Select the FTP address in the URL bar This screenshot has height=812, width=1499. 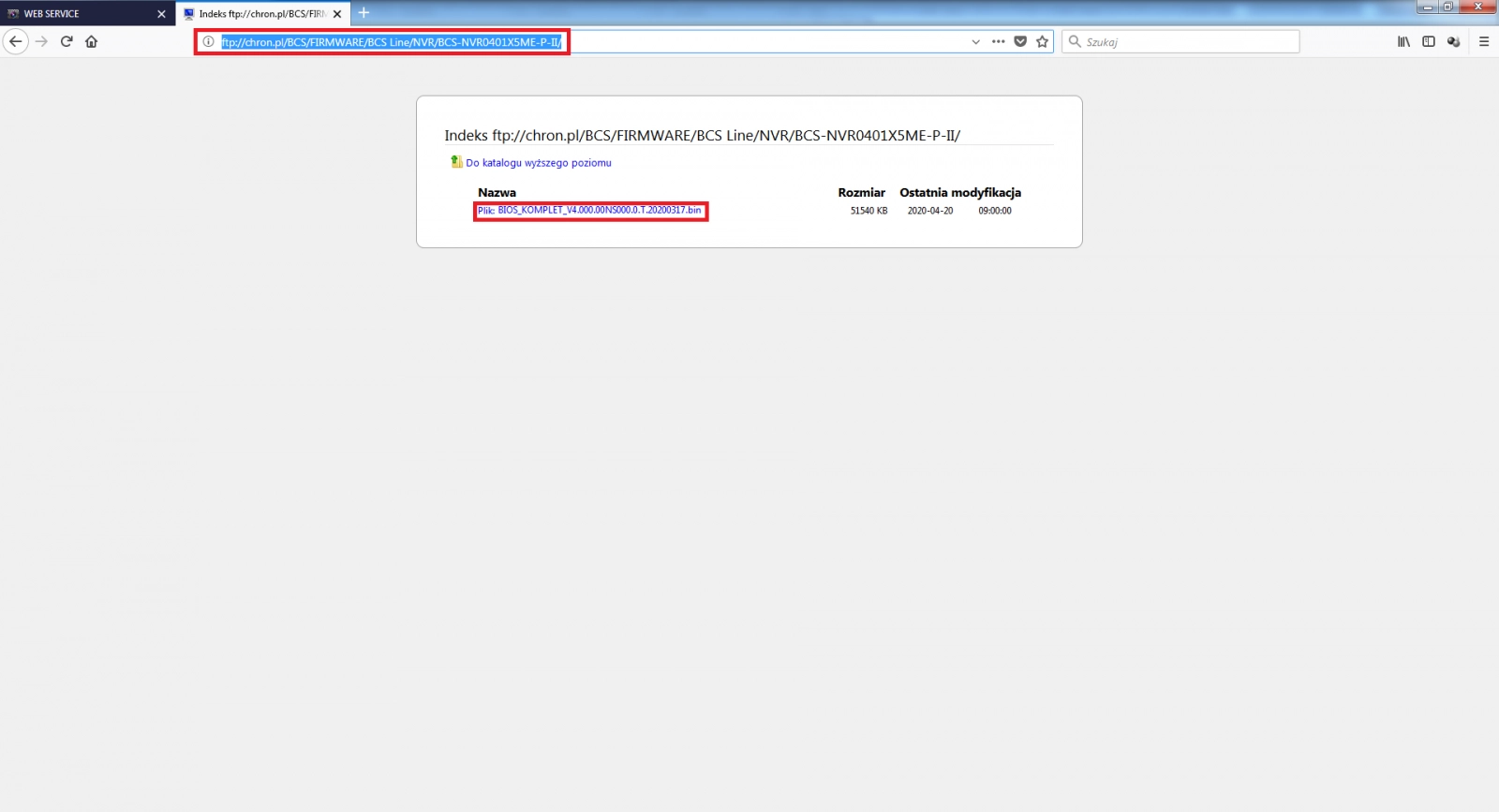[x=391, y=42]
